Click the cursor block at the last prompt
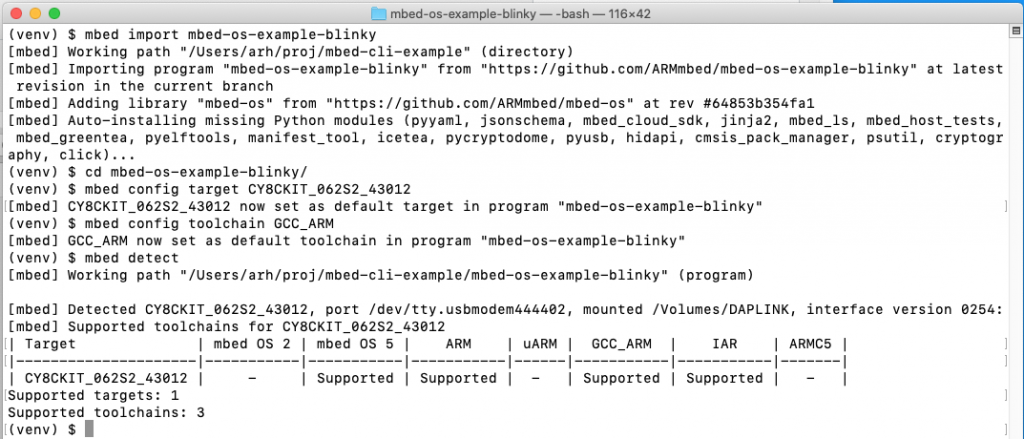Image resolution: width=1024 pixels, height=439 pixels. 89,429
